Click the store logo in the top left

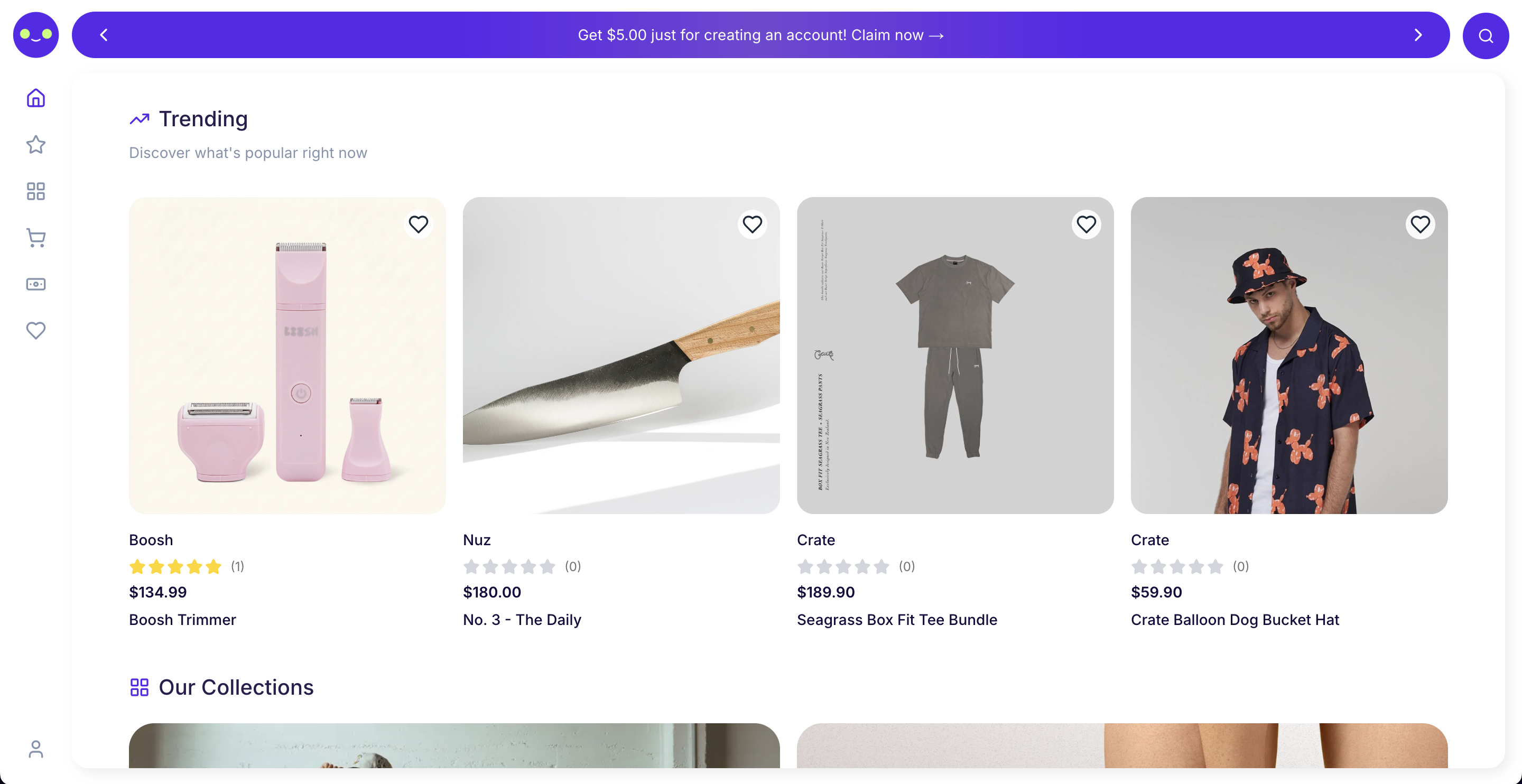[35, 35]
